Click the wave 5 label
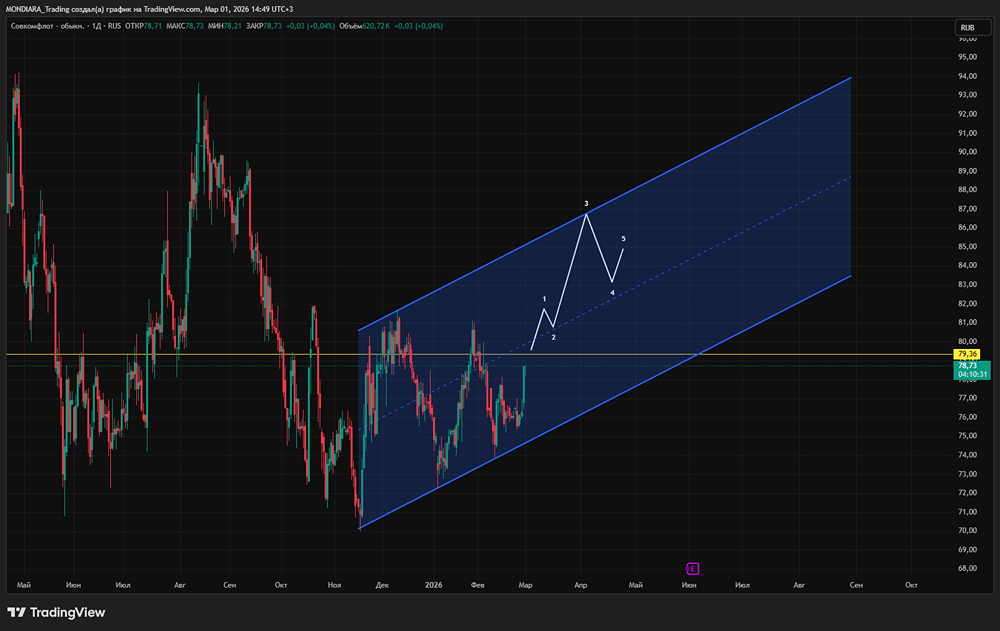This screenshot has height=631, width=1000. click(x=624, y=239)
